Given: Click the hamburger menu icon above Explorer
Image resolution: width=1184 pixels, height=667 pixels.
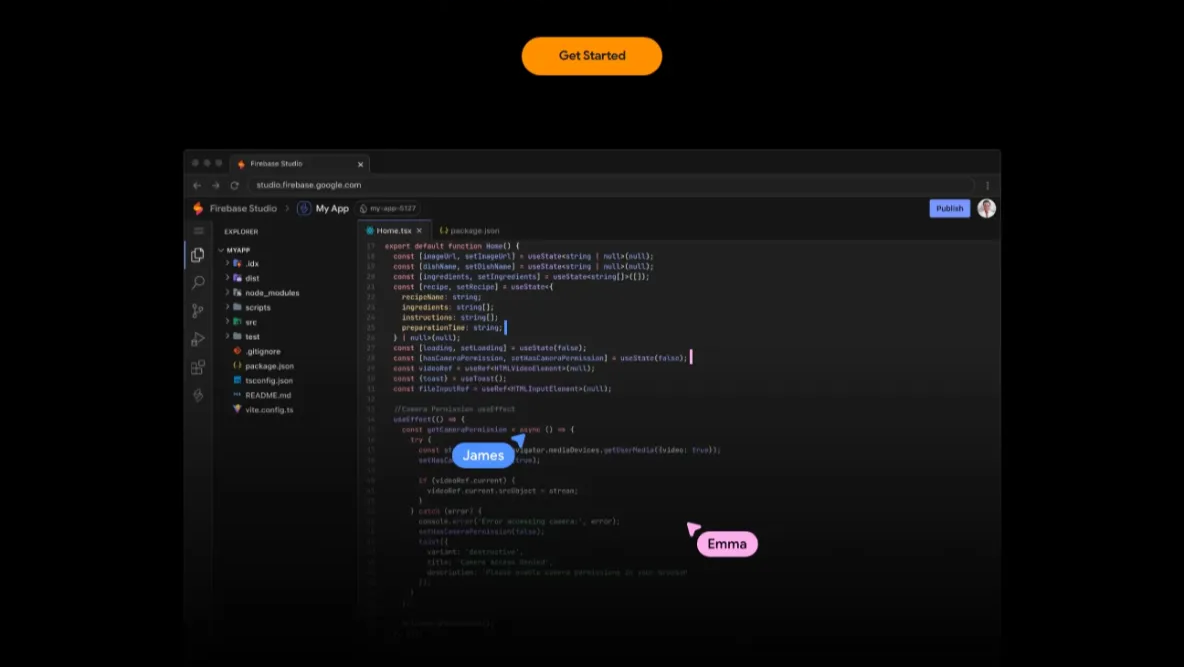Looking at the screenshot, I should (x=198, y=231).
